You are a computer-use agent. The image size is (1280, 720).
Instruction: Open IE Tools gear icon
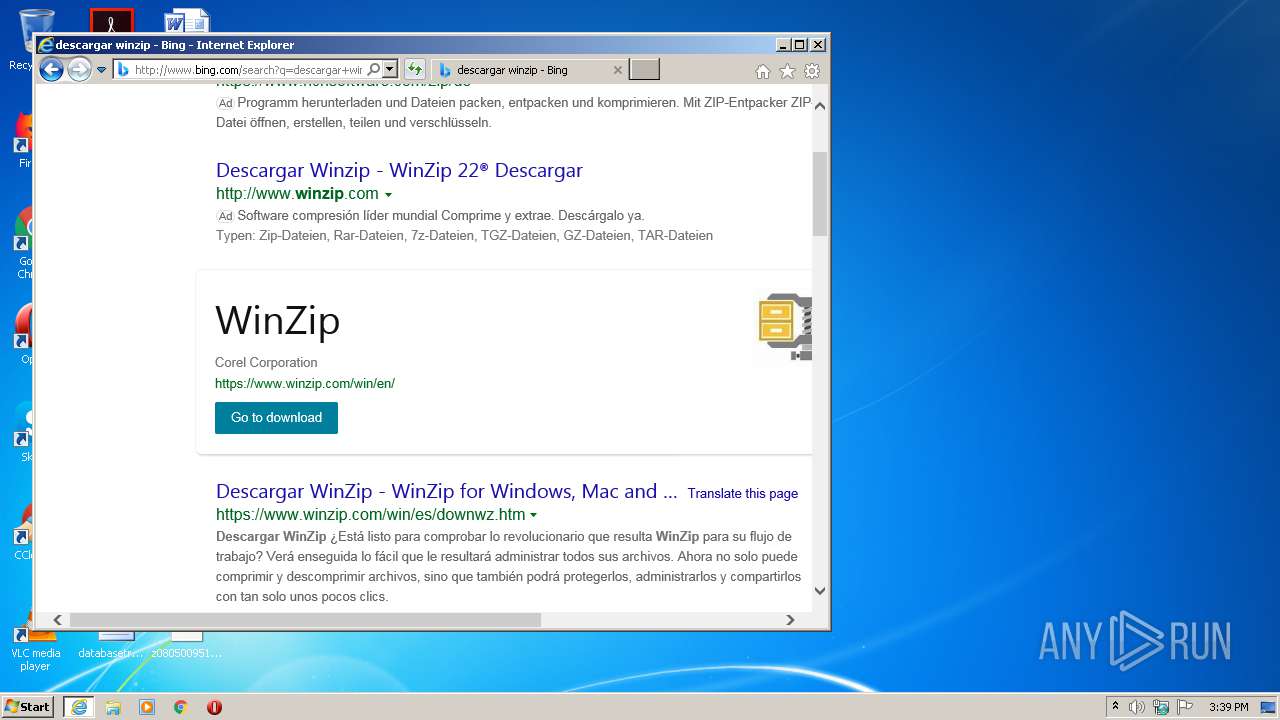[x=812, y=71]
